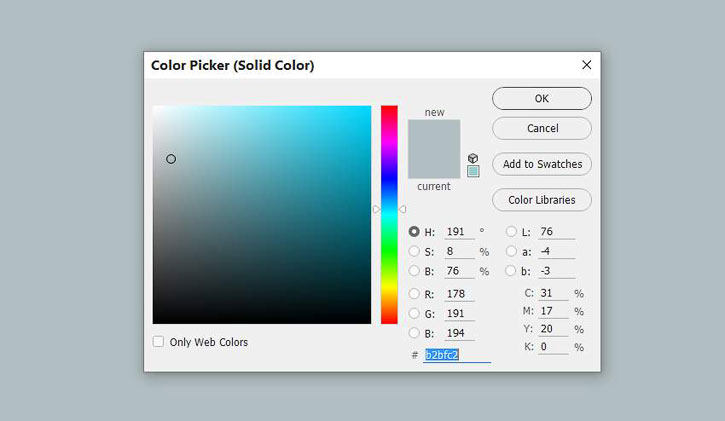Click the vertical hue spectrum slider
This screenshot has width=725, height=421.
click(389, 214)
